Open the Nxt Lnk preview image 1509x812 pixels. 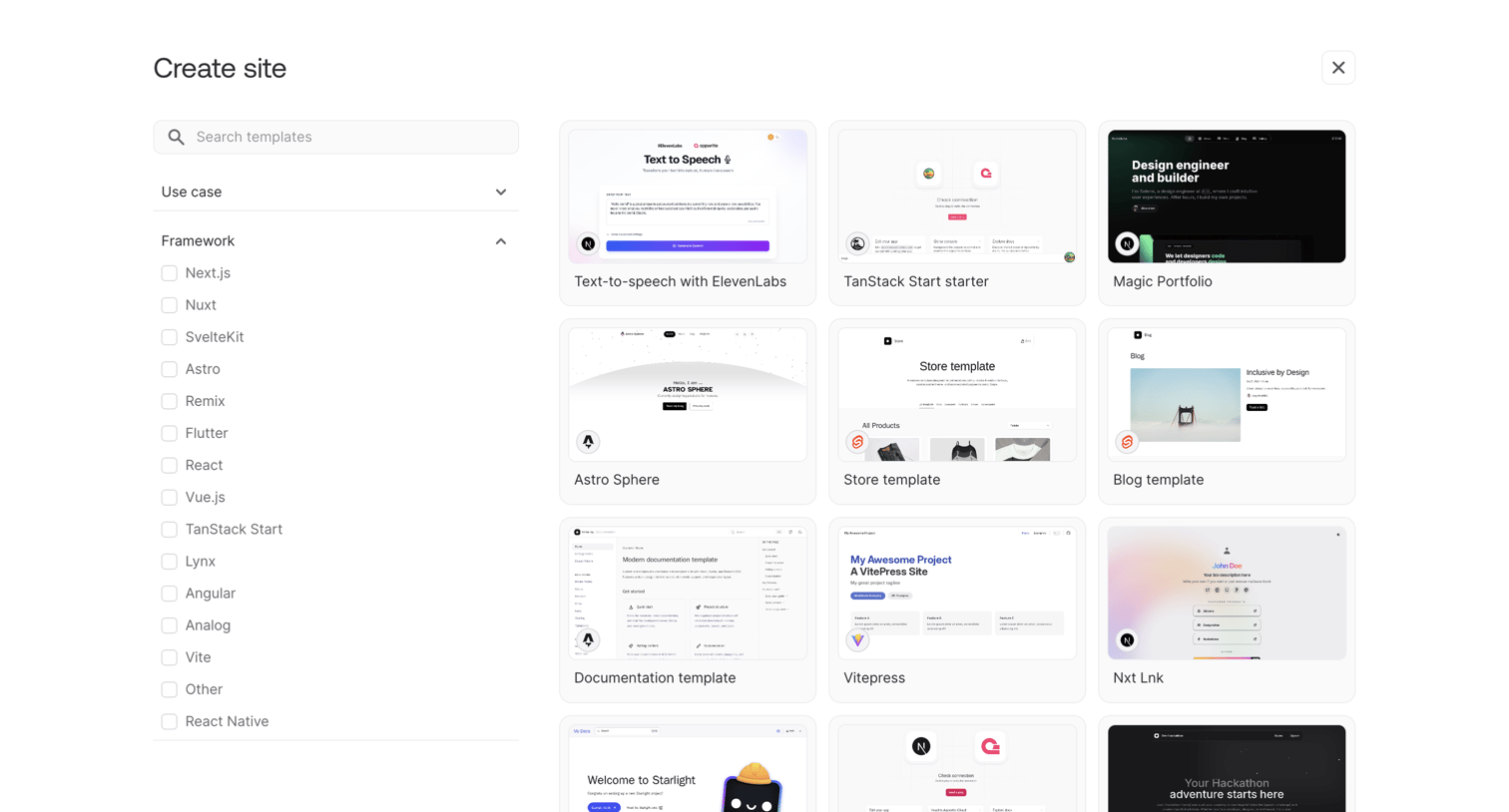(x=1227, y=593)
